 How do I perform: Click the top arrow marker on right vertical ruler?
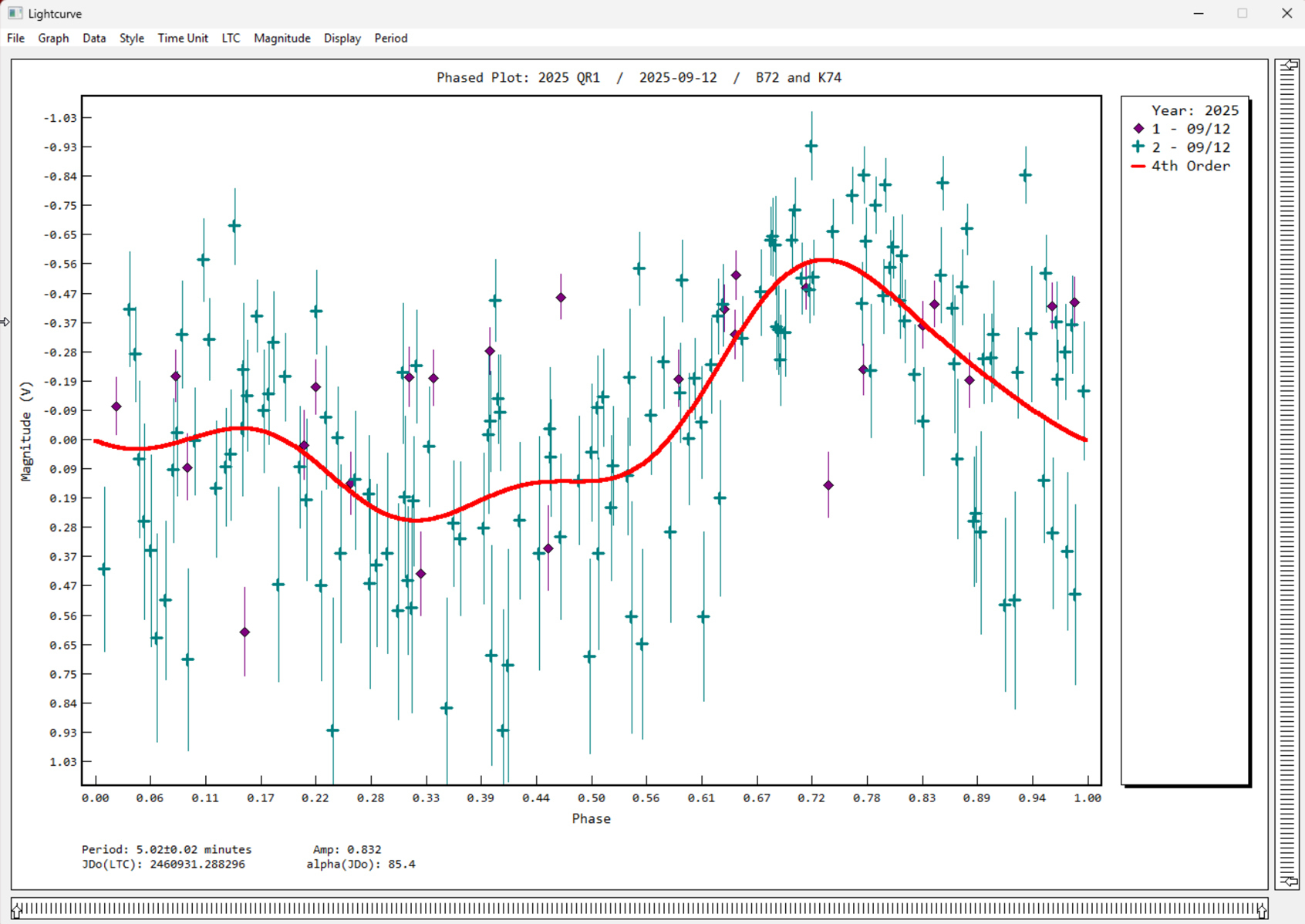tap(1288, 66)
